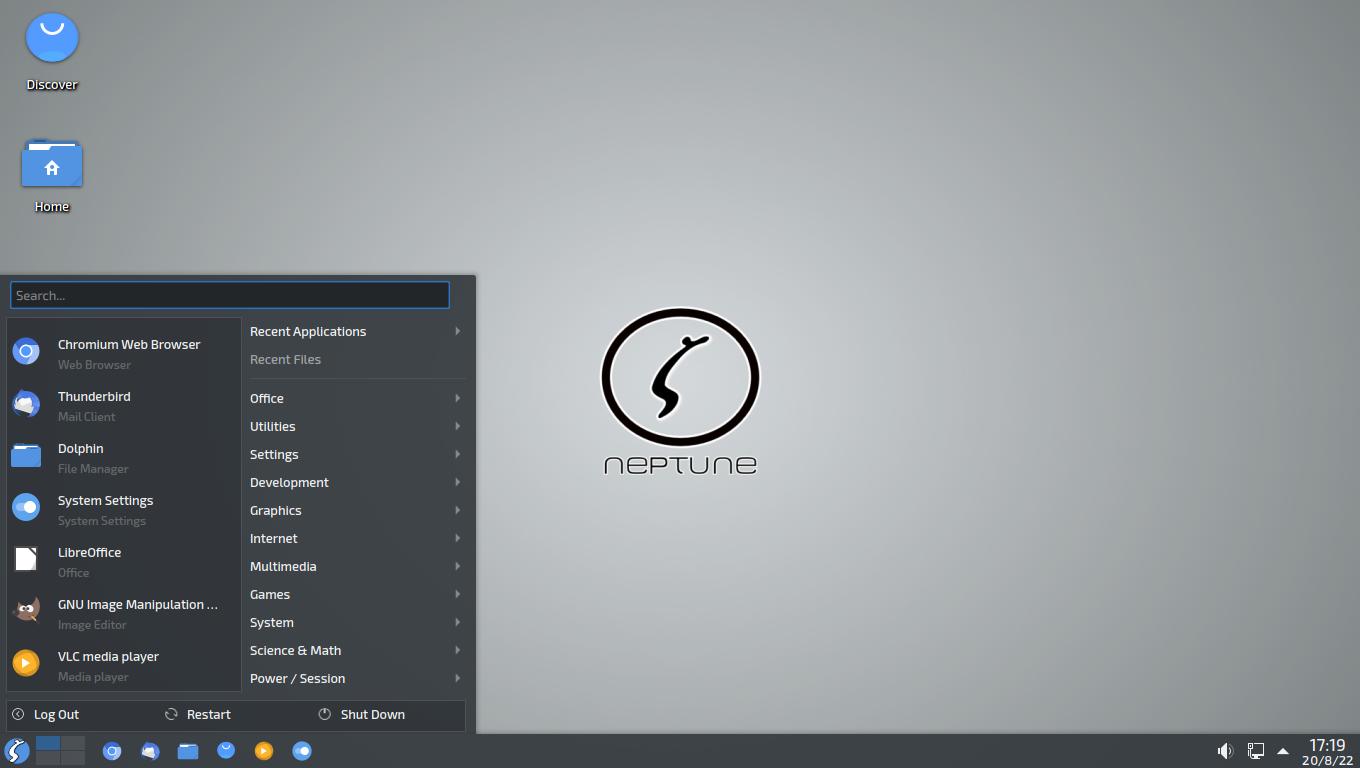This screenshot has width=1360, height=768.
Task: Expand the Recent Applications submenu
Action: (356, 331)
